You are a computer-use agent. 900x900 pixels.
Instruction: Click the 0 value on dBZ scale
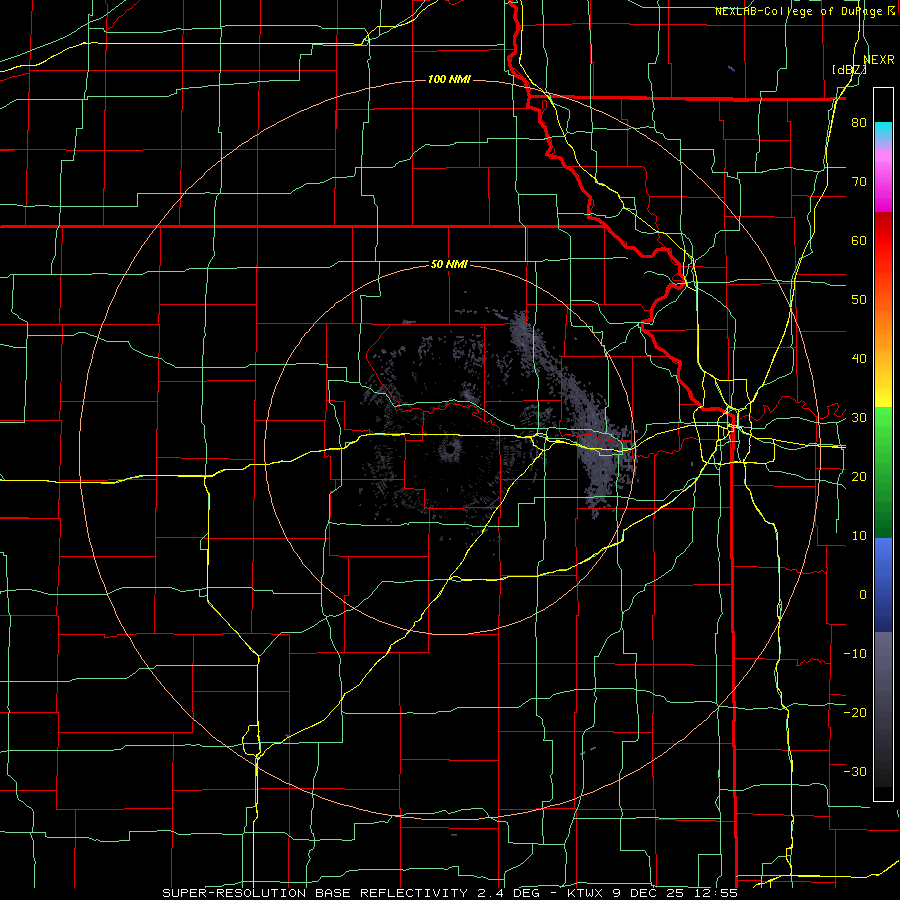pos(863,595)
